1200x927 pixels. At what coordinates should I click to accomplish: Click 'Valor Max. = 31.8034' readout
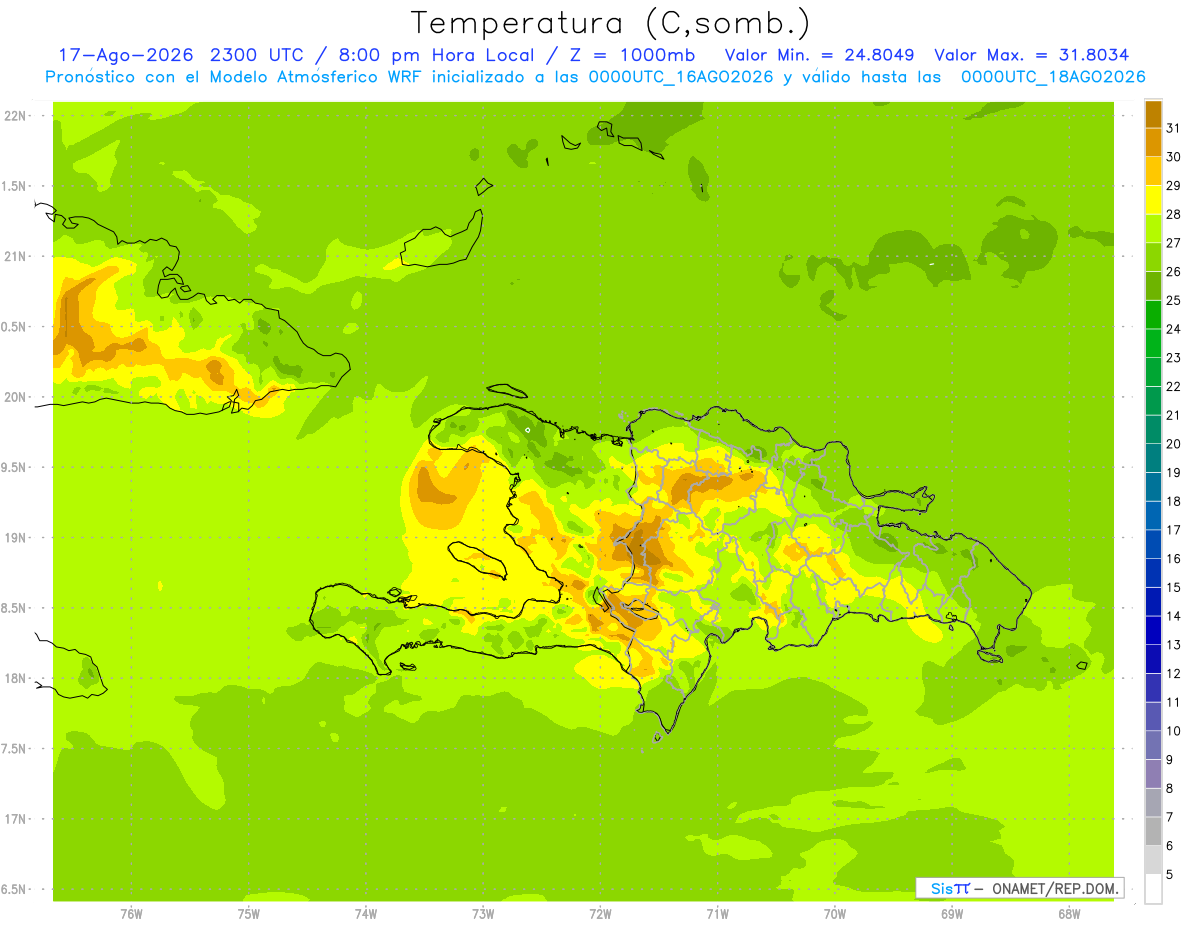pyautogui.click(x=1032, y=55)
